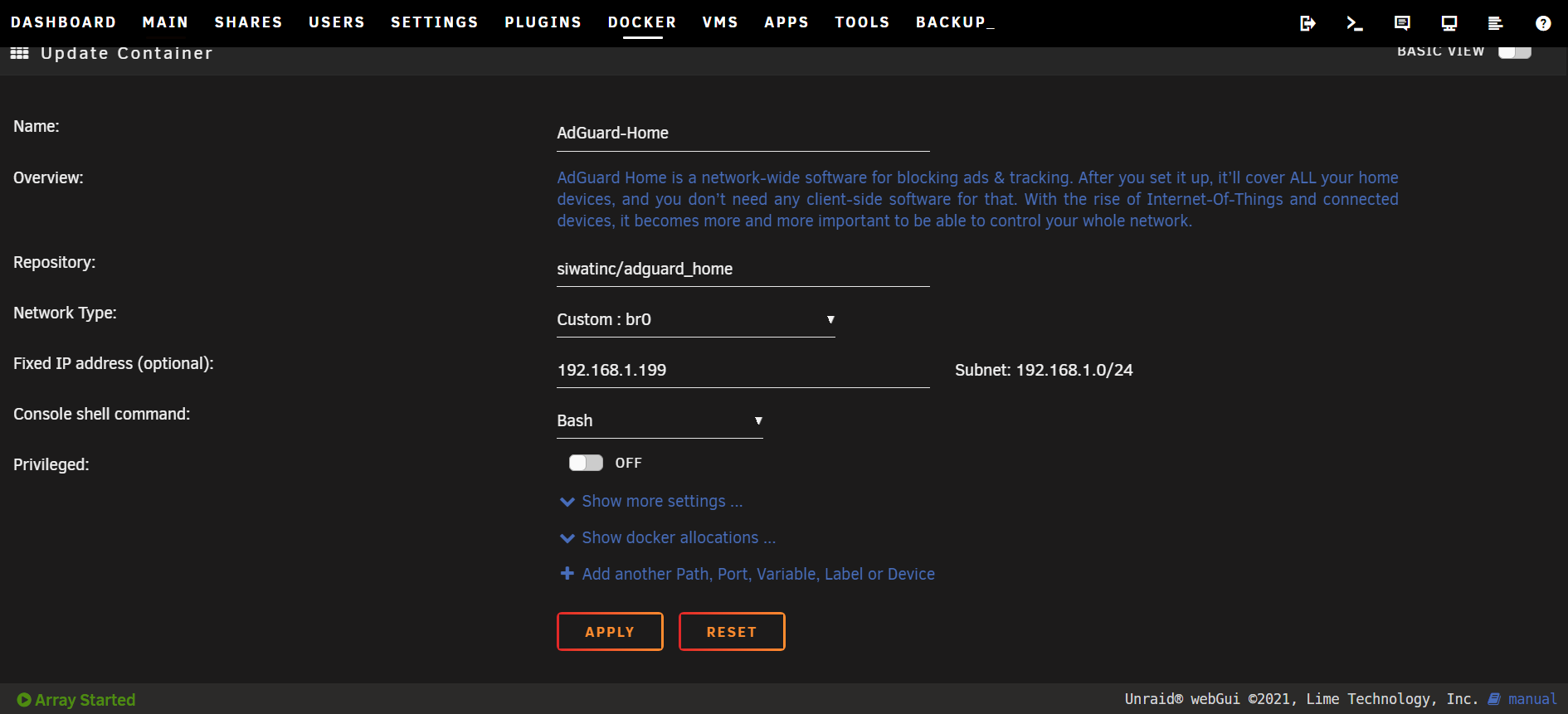
Task: Open the feedback icon in top bar
Action: pyautogui.click(x=1402, y=23)
